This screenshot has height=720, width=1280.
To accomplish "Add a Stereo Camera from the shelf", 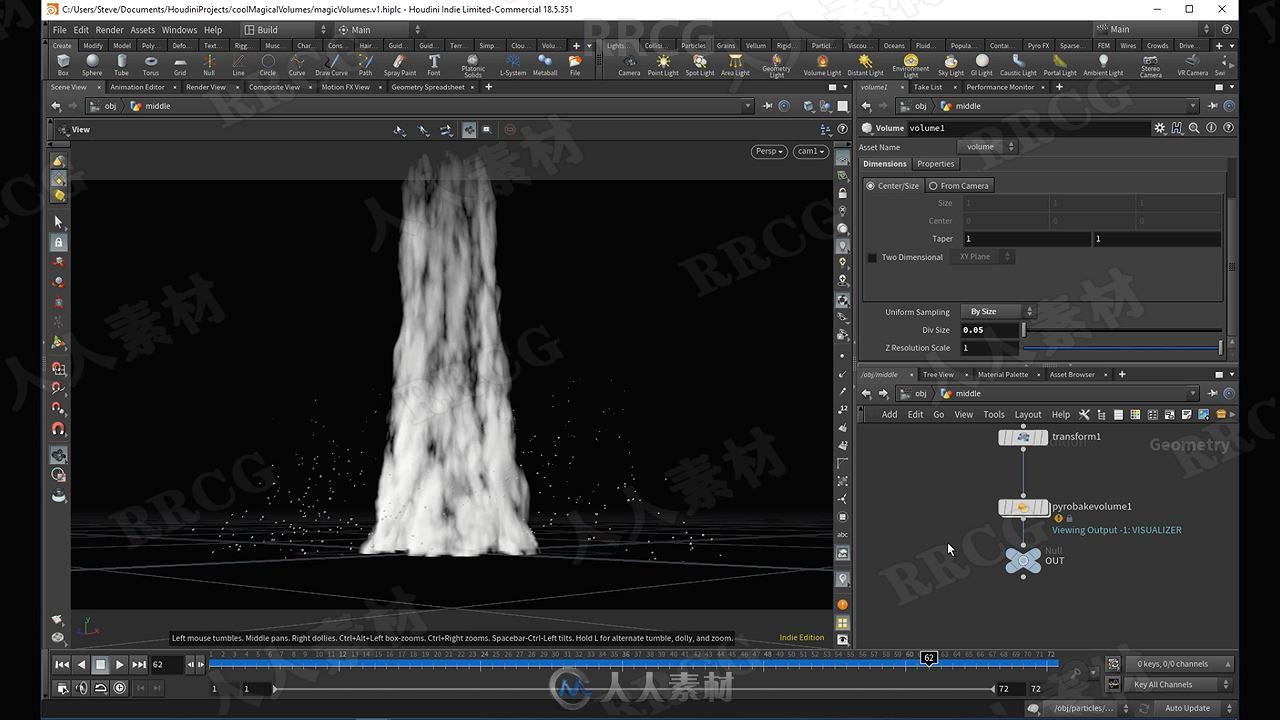I will point(1151,66).
